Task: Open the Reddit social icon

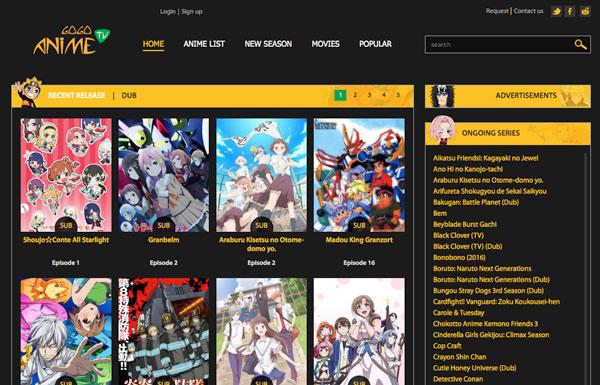Action: [585, 11]
